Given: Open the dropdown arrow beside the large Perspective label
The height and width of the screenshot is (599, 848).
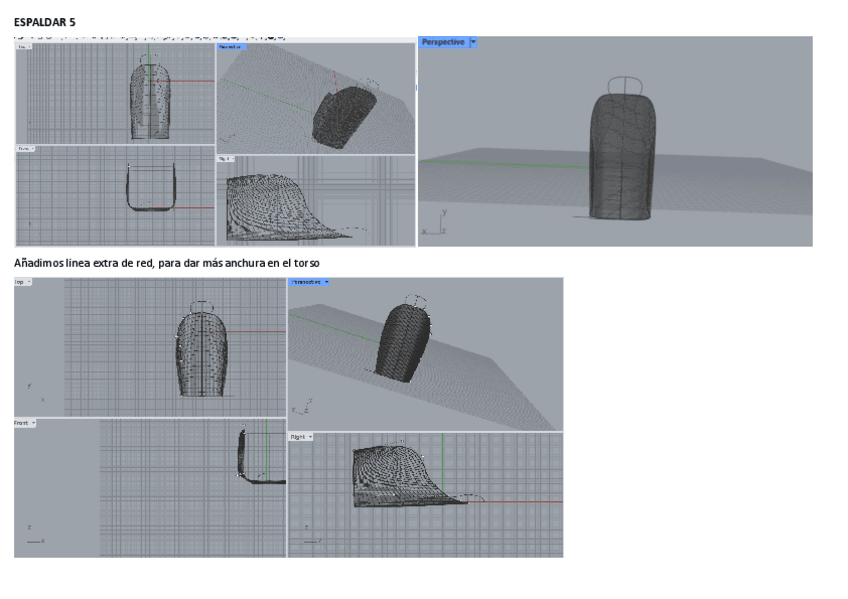Looking at the screenshot, I should [x=473, y=43].
